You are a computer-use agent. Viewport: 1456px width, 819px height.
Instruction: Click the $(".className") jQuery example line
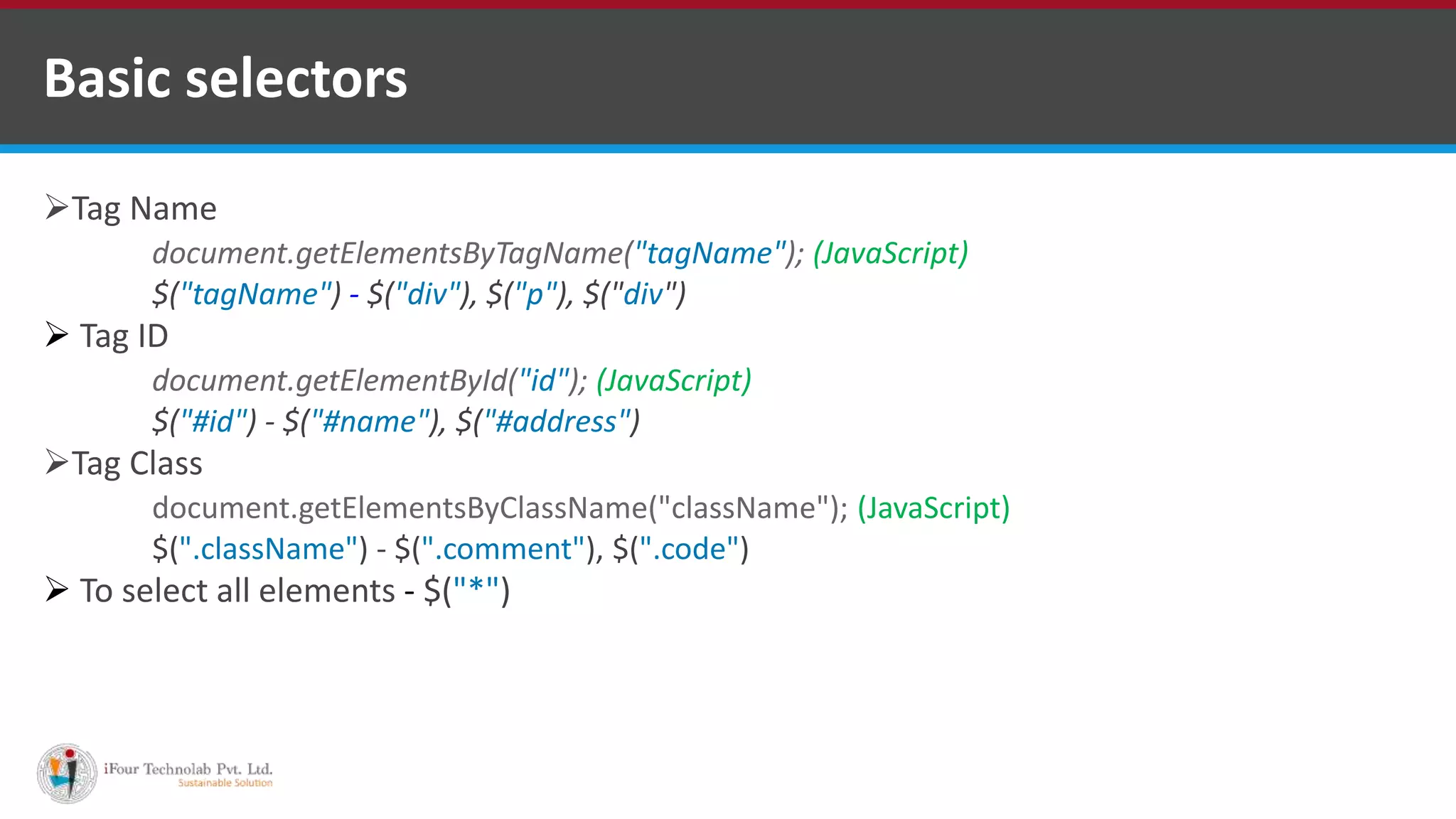(451, 549)
